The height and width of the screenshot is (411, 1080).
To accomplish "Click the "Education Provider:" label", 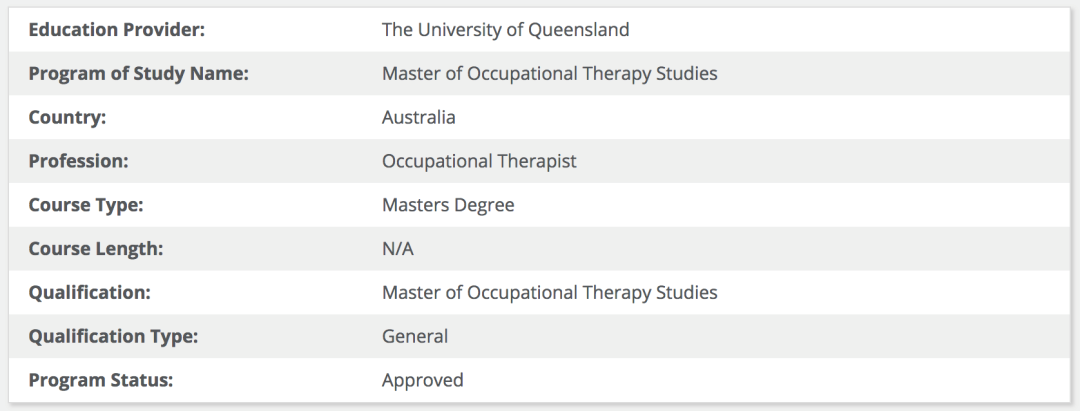I will point(116,30).
